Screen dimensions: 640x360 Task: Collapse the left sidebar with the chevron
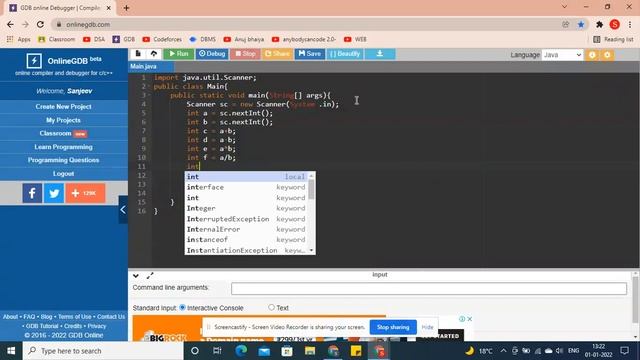(x=123, y=209)
